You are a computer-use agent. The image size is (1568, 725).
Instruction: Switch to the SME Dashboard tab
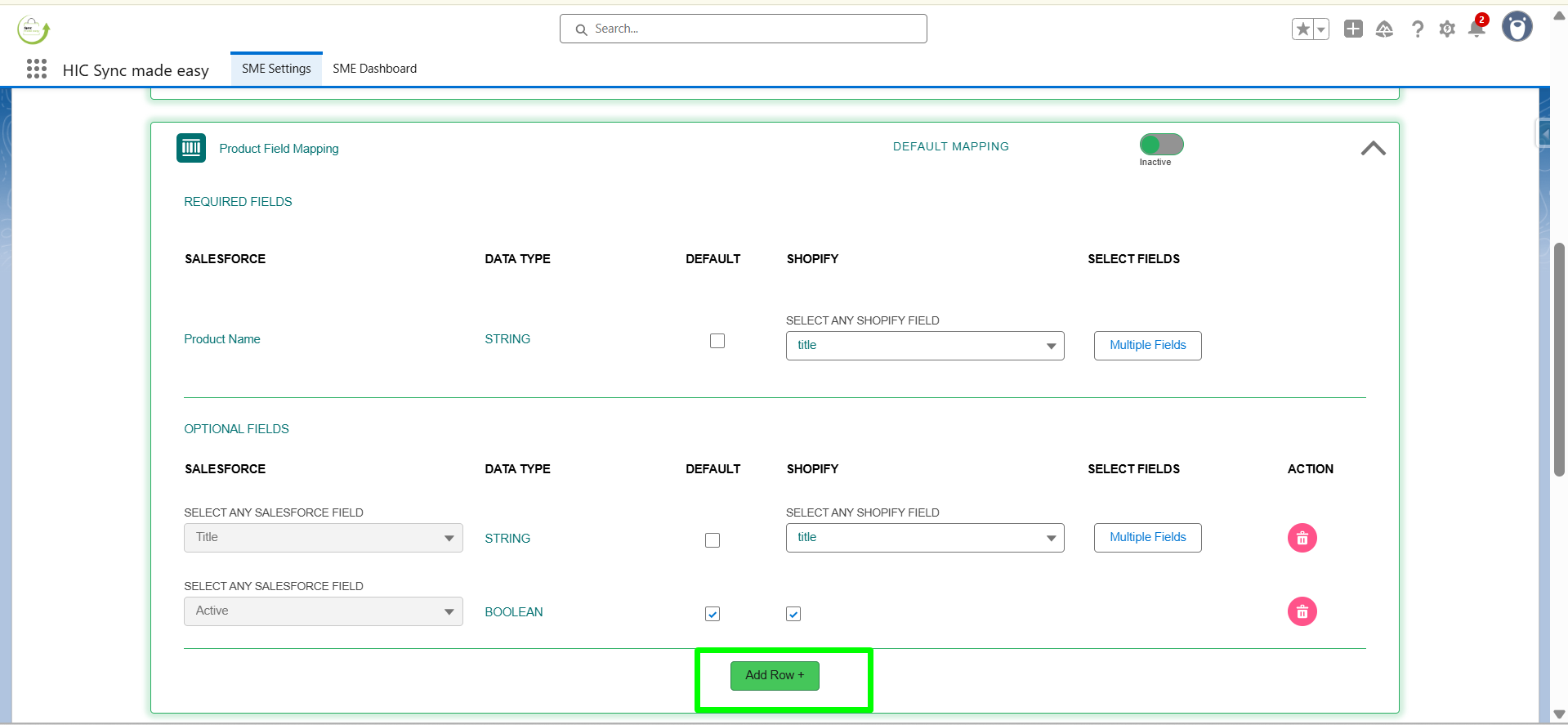[x=374, y=69]
